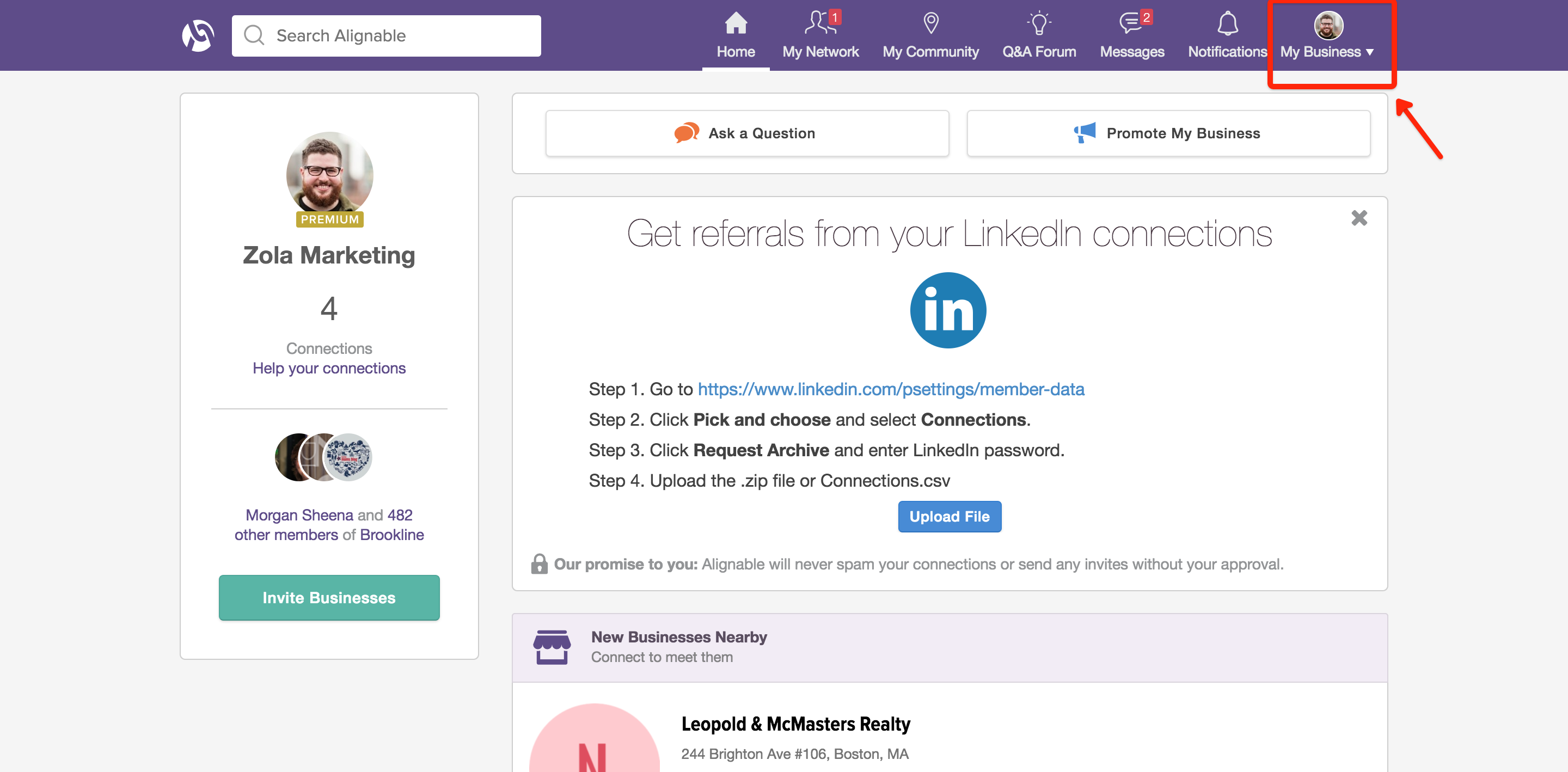This screenshot has height=772, width=1568.
Task: Select the My Community menu label
Action: click(x=930, y=52)
